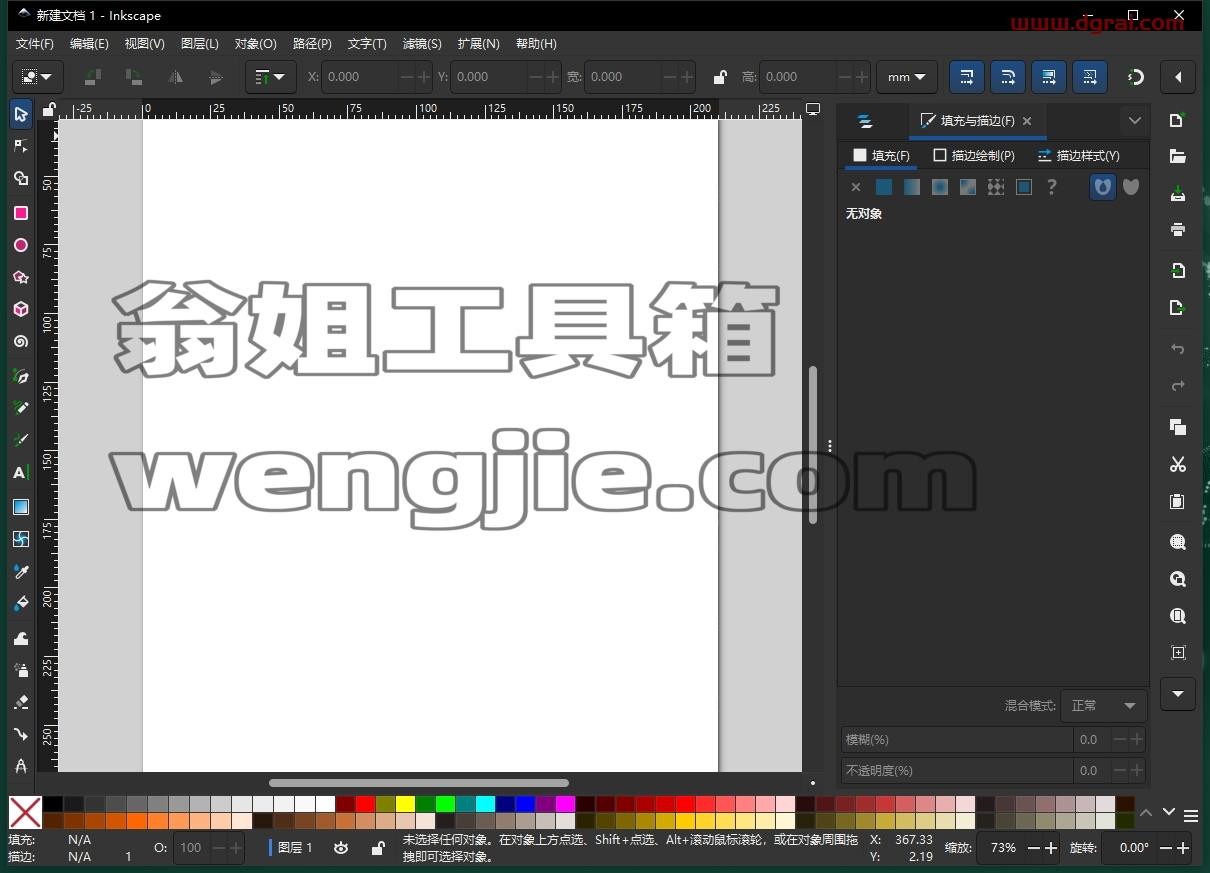Image resolution: width=1210 pixels, height=873 pixels.
Task: Select the even-odd fill rule button
Action: (x=1103, y=187)
